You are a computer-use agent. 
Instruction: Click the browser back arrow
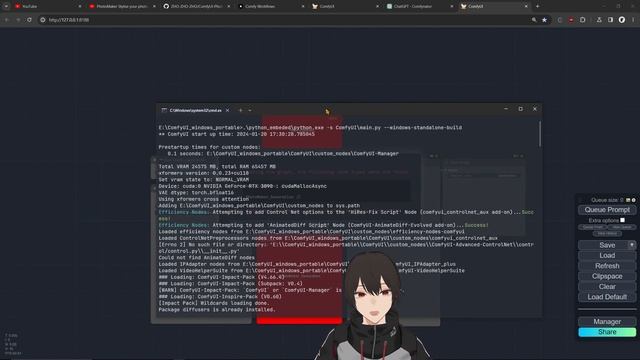7,20
